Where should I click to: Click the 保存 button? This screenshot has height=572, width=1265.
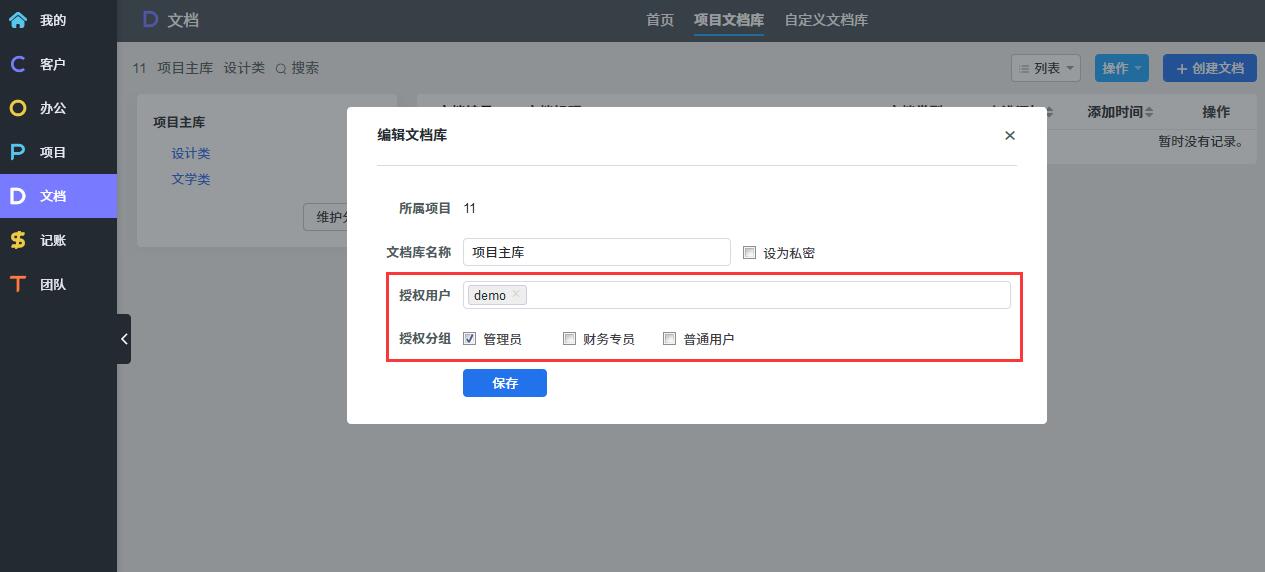point(505,383)
